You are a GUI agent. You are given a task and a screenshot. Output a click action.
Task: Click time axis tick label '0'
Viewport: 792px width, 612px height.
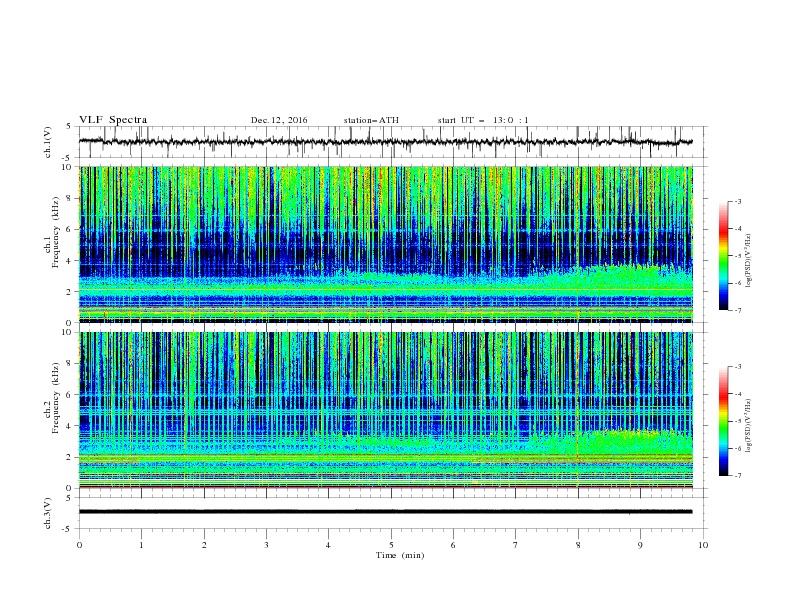(x=79, y=545)
